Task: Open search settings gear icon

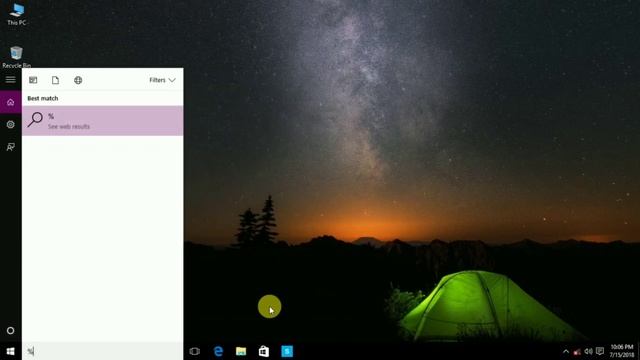Action: [11, 124]
